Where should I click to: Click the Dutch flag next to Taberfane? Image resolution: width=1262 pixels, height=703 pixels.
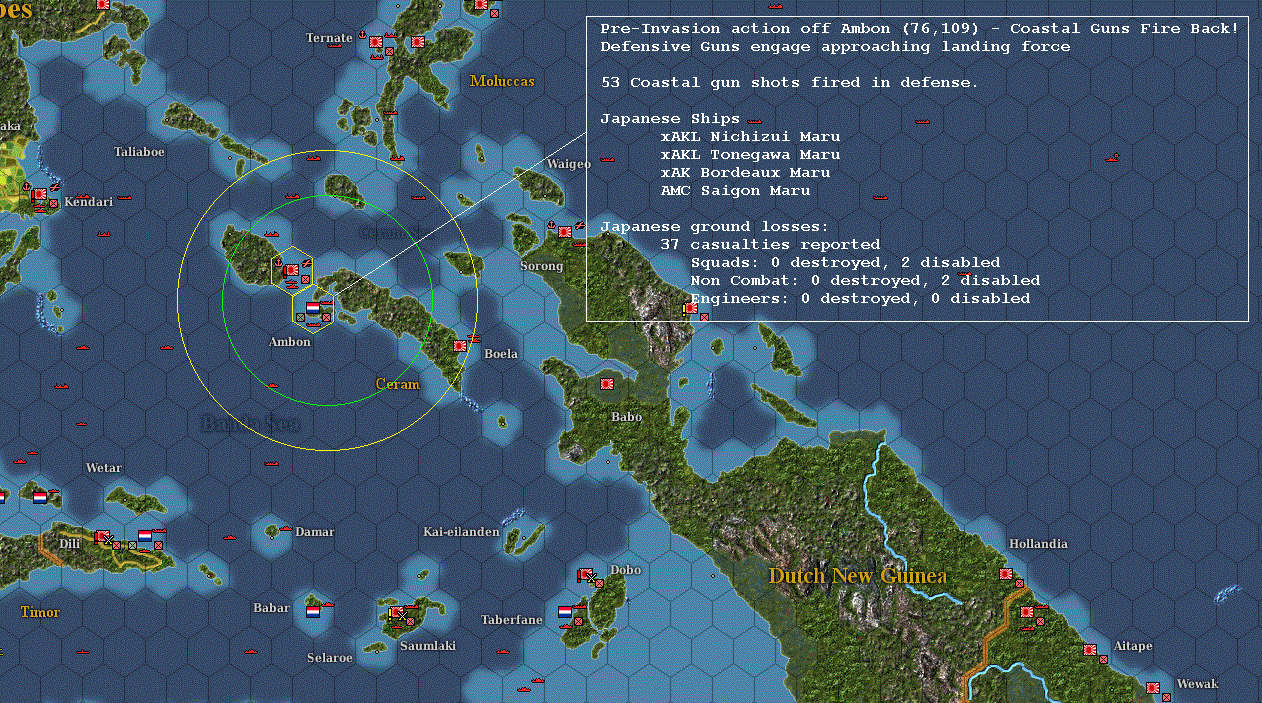pyautogui.click(x=565, y=612)
